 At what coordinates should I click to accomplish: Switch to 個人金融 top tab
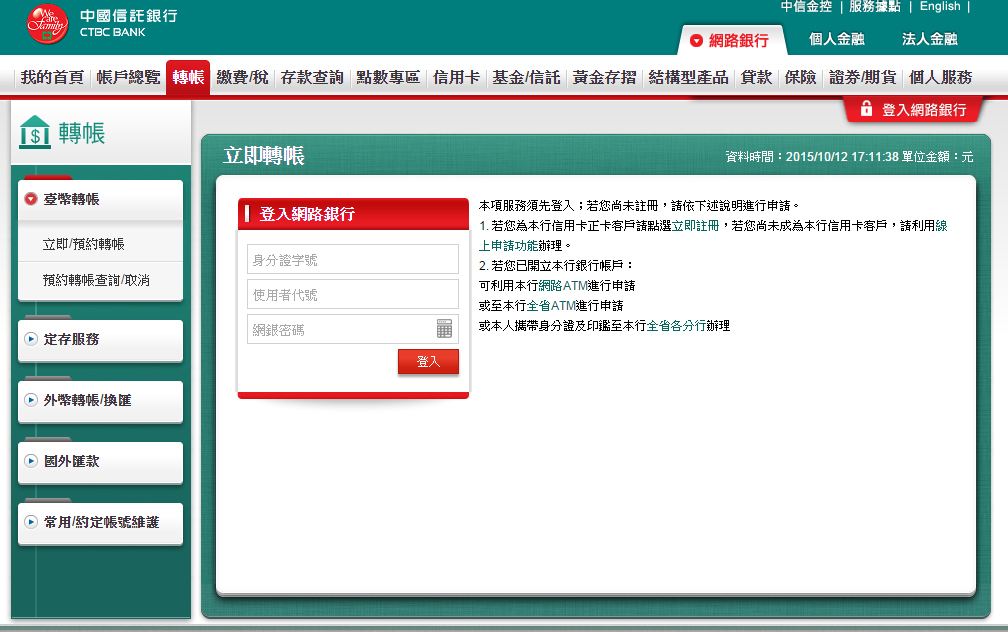click(836, 39)
